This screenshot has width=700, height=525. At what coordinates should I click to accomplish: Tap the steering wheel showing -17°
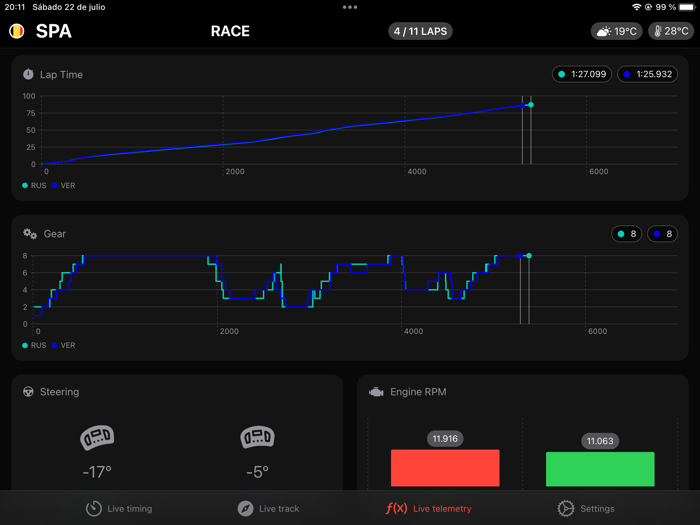tap(97, 437)
